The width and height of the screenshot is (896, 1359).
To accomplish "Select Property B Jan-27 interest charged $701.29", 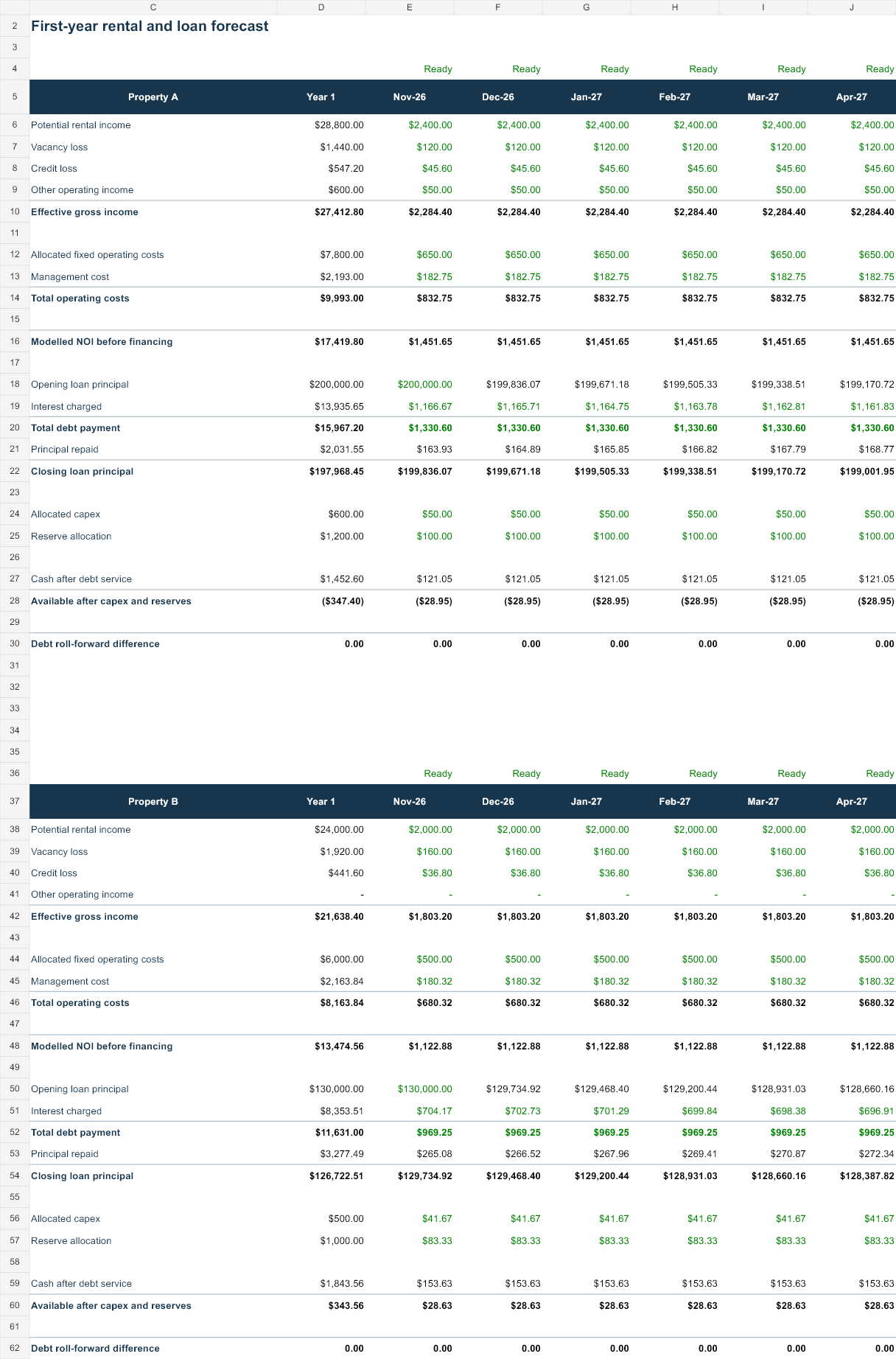I will [x=612, y=1111].
